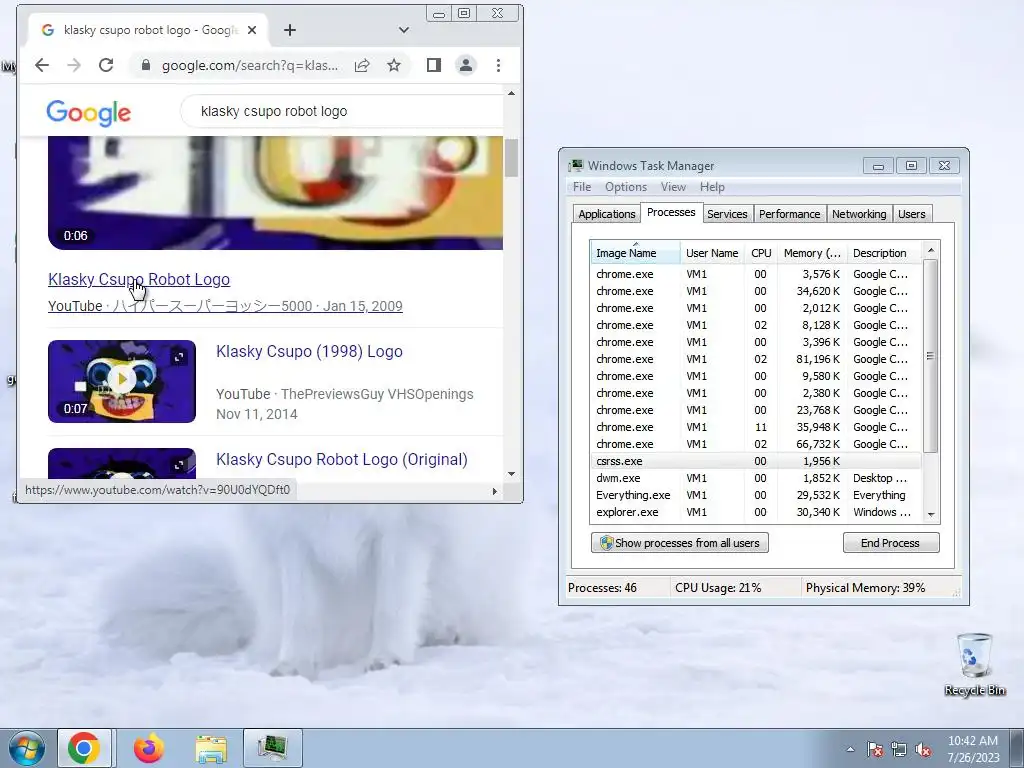Open Task Manager Options menu
The width and height of the screenshot is (1024, 768).
[626, 187]
